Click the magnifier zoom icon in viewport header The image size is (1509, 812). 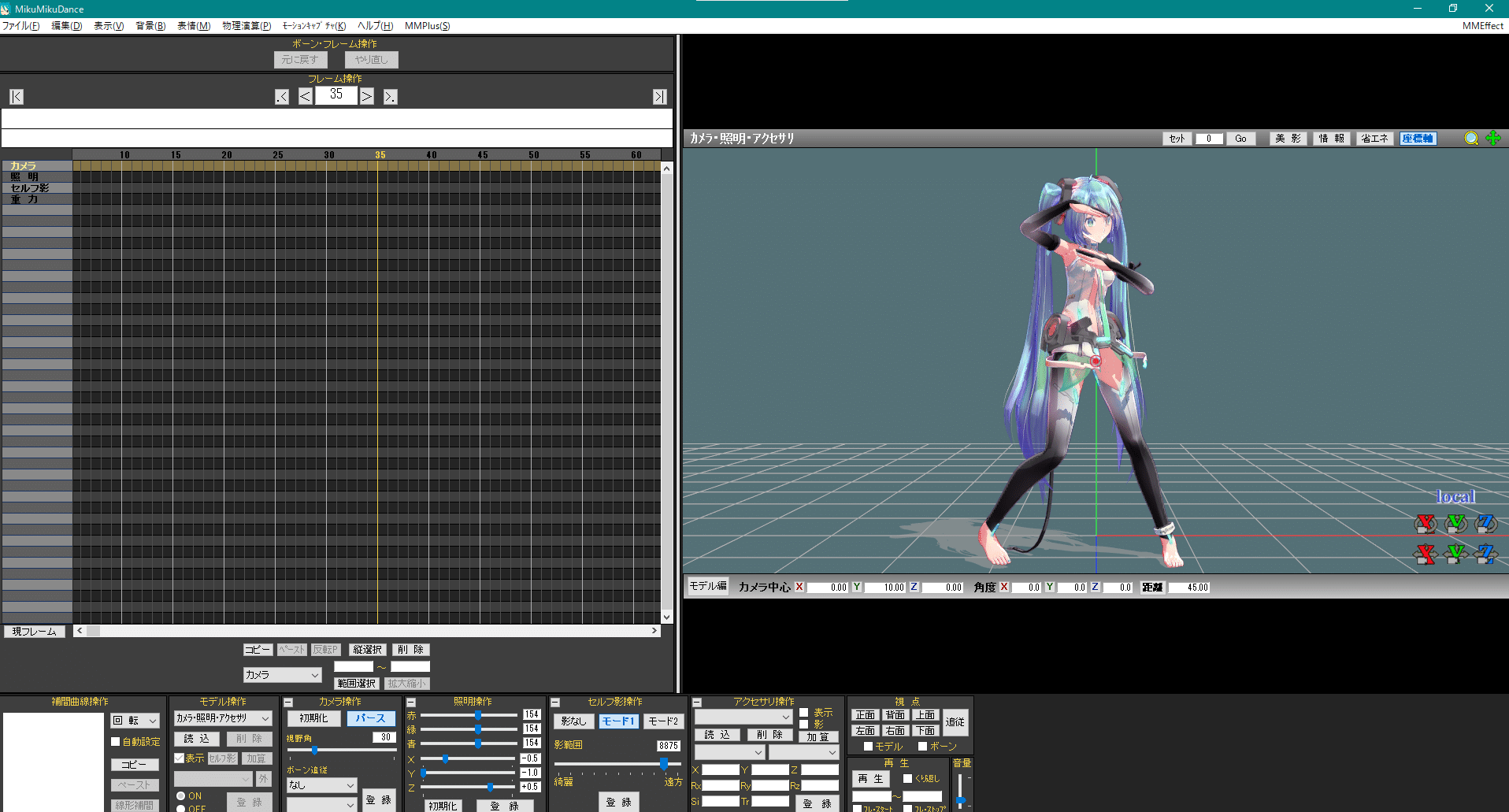pos(1471,139)
